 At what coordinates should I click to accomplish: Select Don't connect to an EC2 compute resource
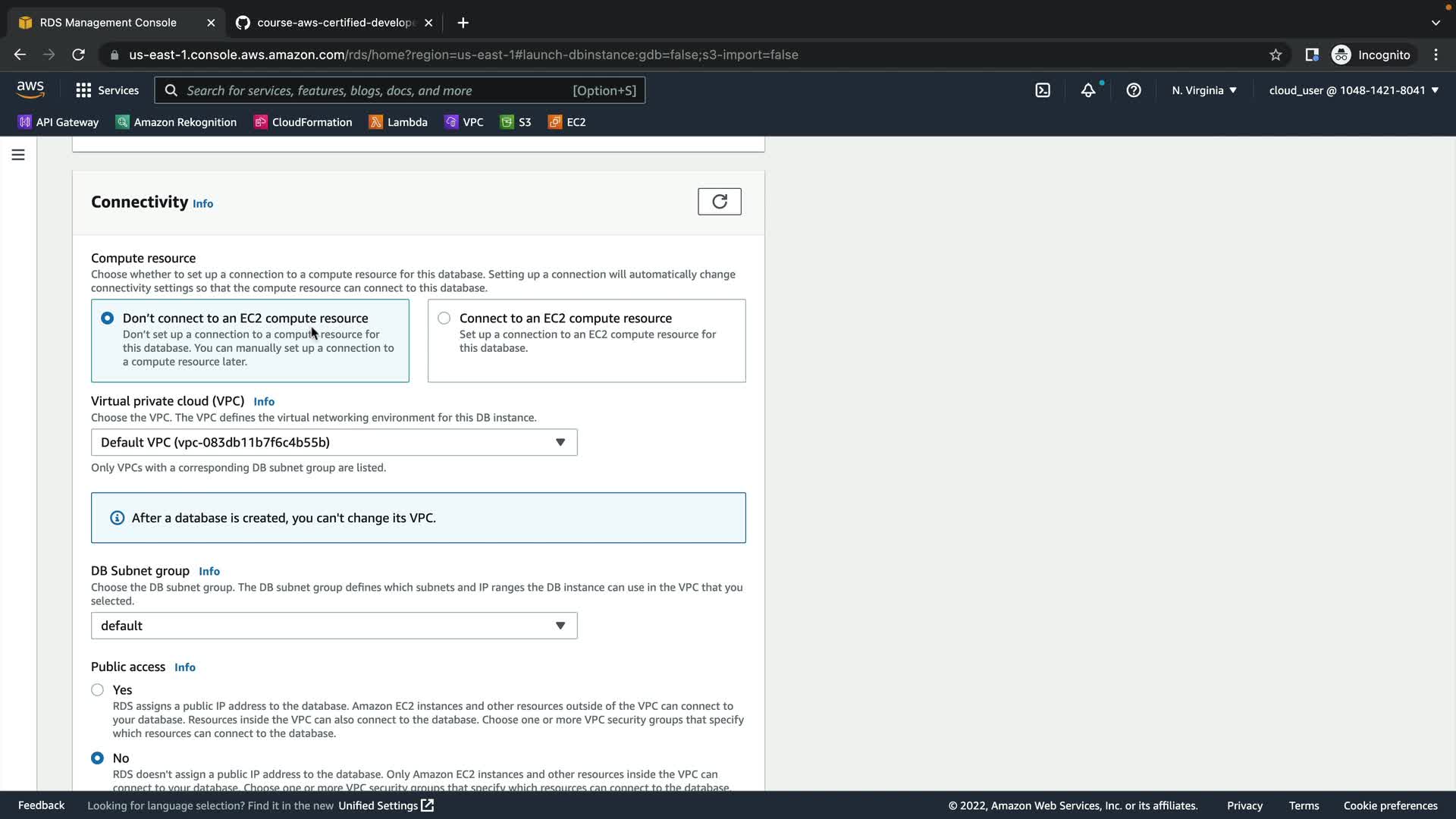tap(108, 318)
